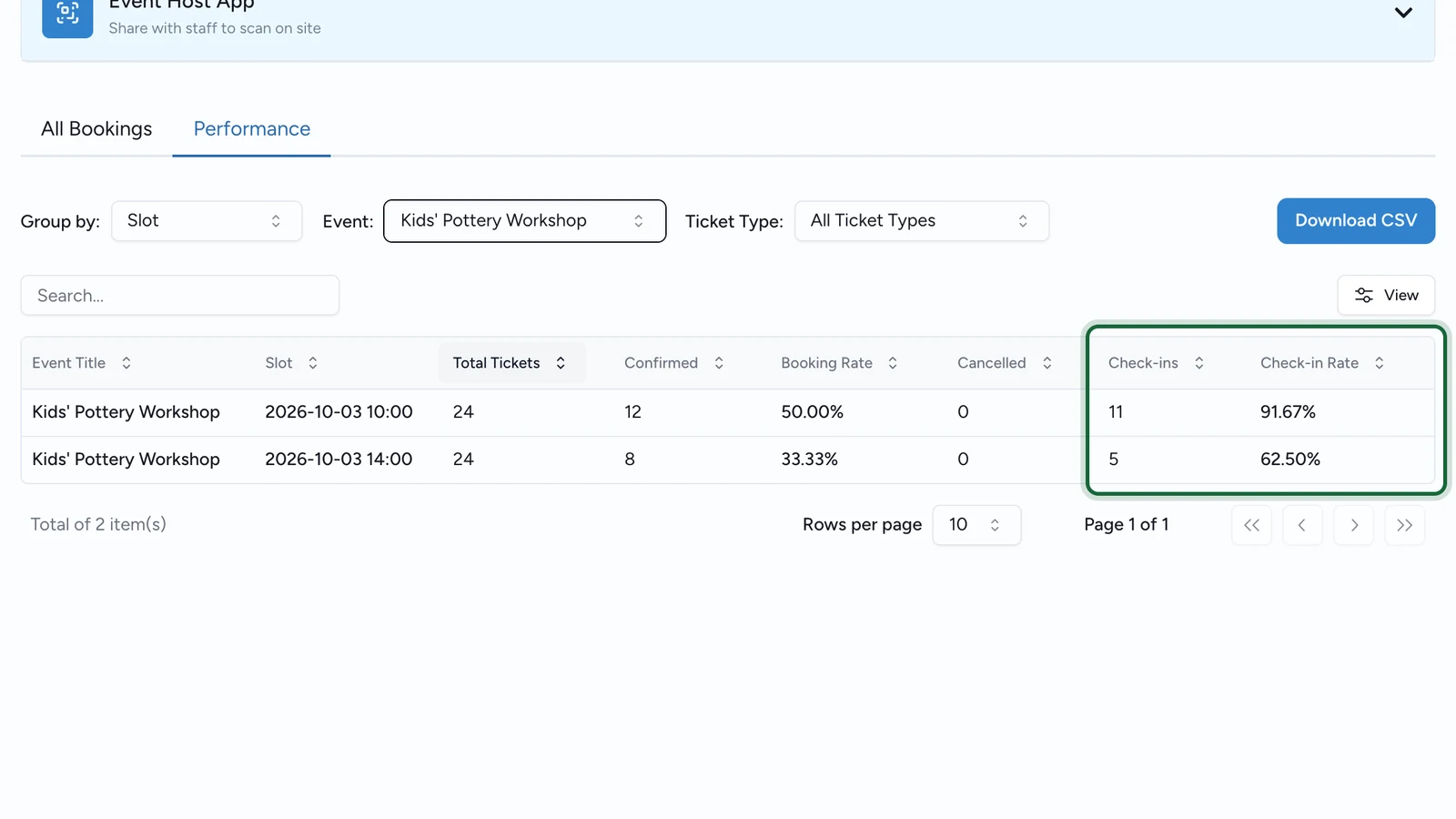This screenshot has height=819, width=1456.
Task: Sort by the Check-in Rate column
Action: (x=1322, y=363)
